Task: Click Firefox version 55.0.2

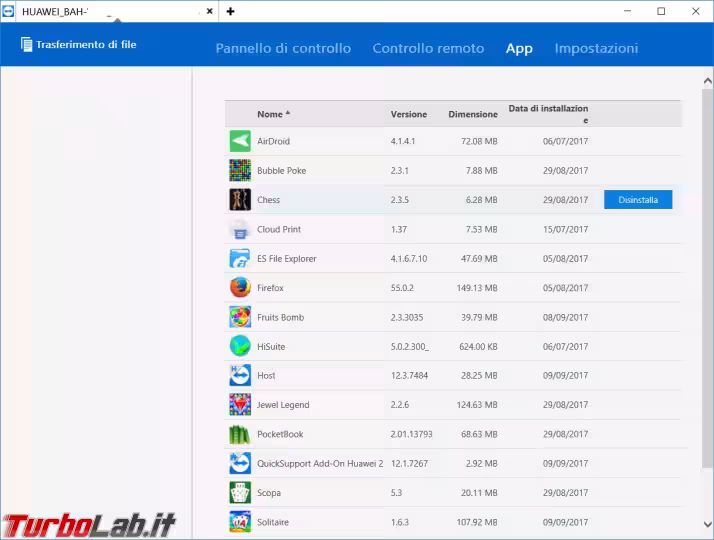Action: [402, 288]
